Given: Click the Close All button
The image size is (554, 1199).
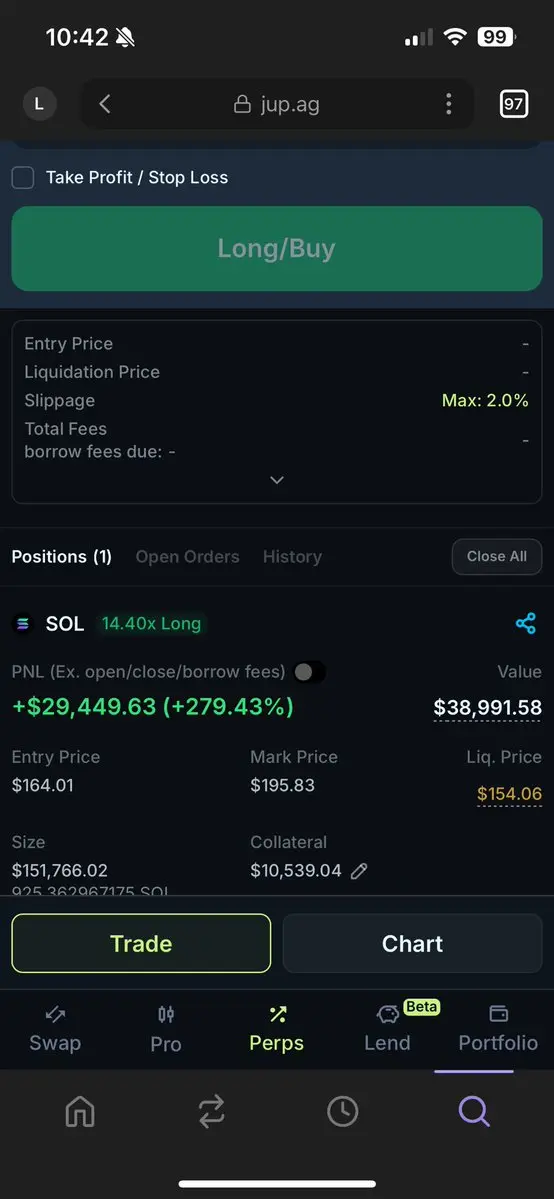Looking at the screenshot, I should point(497,557).
